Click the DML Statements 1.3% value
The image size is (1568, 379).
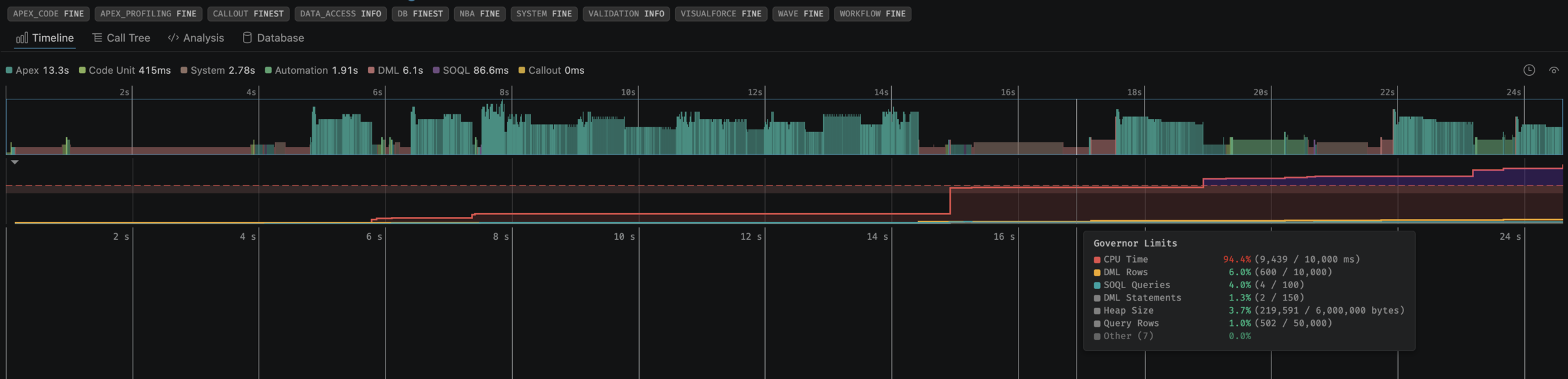click(1239, 297)
